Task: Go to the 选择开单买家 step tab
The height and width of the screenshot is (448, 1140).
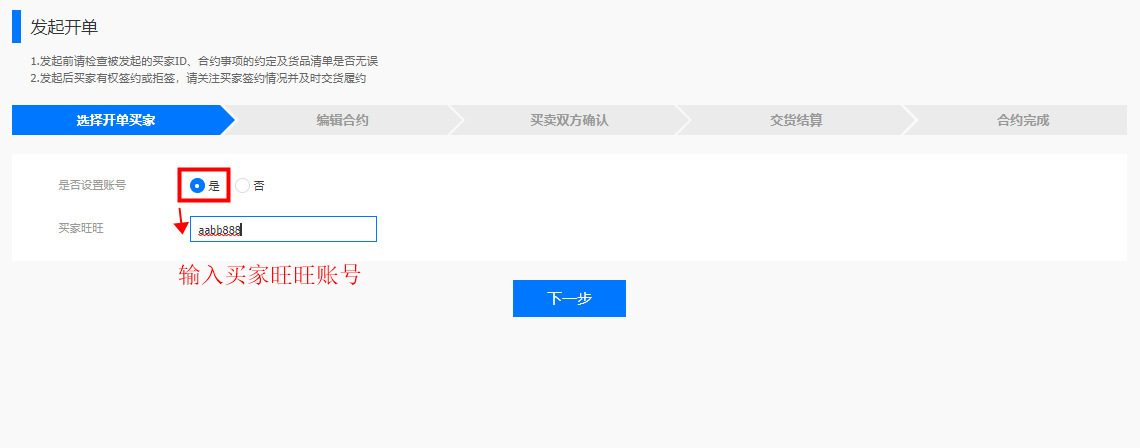Action: click(x=115, y=120)
